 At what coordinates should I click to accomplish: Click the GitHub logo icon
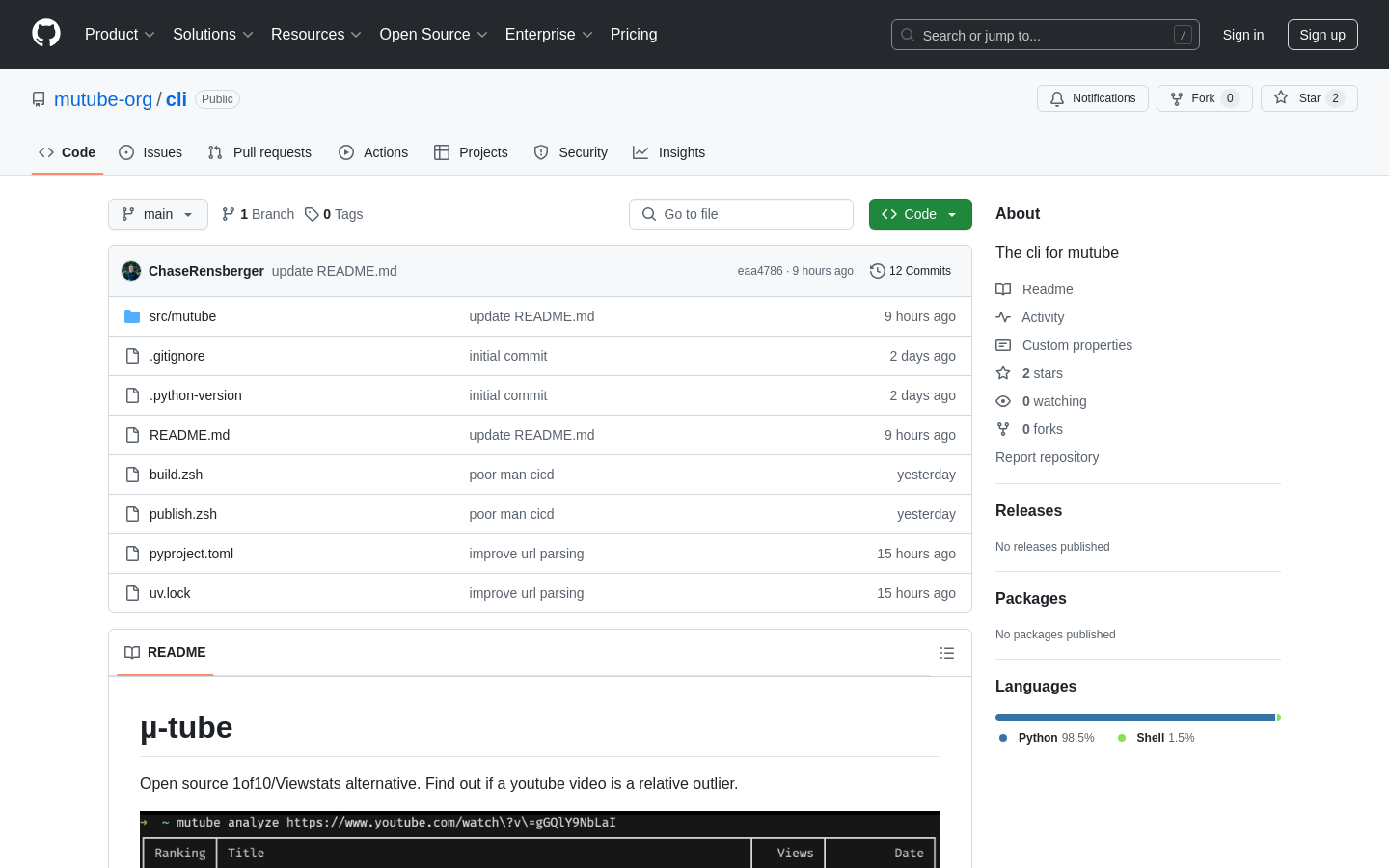46,34
